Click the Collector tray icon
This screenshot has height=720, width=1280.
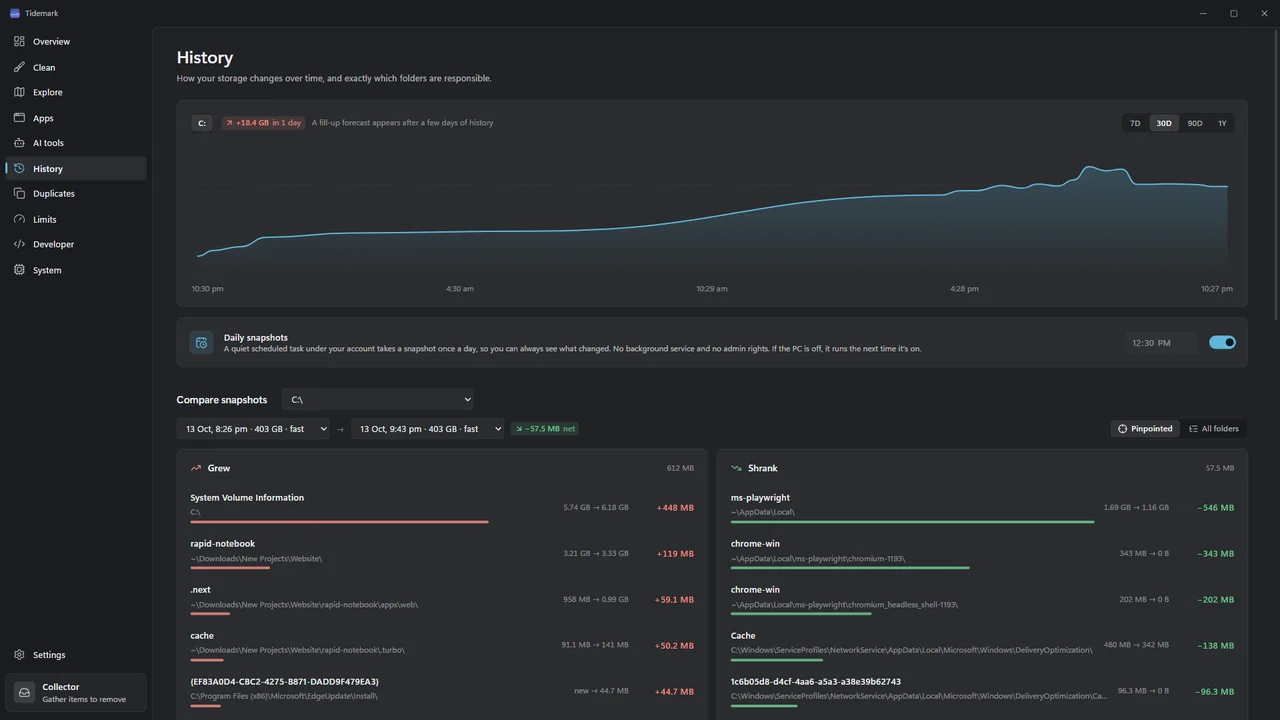click(25, 692)
